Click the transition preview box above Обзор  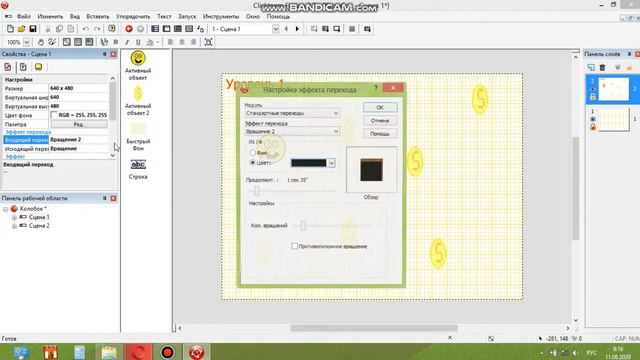point(371,169)
